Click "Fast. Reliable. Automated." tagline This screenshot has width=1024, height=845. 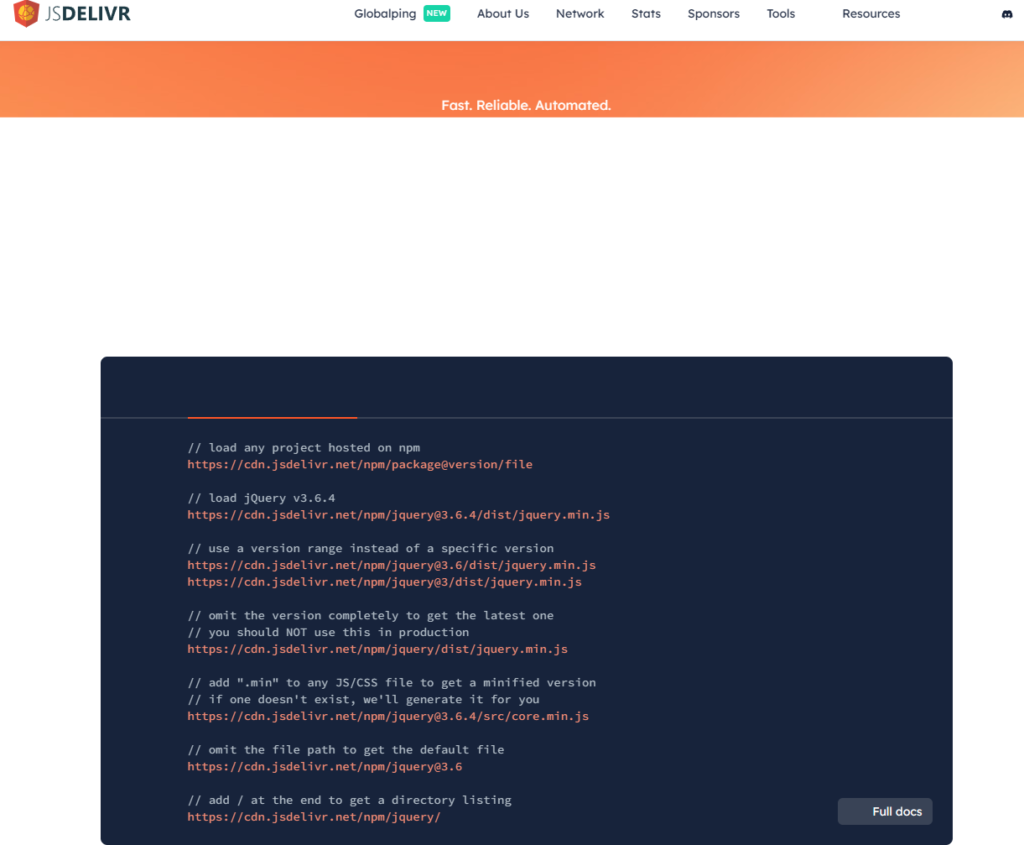526,105
